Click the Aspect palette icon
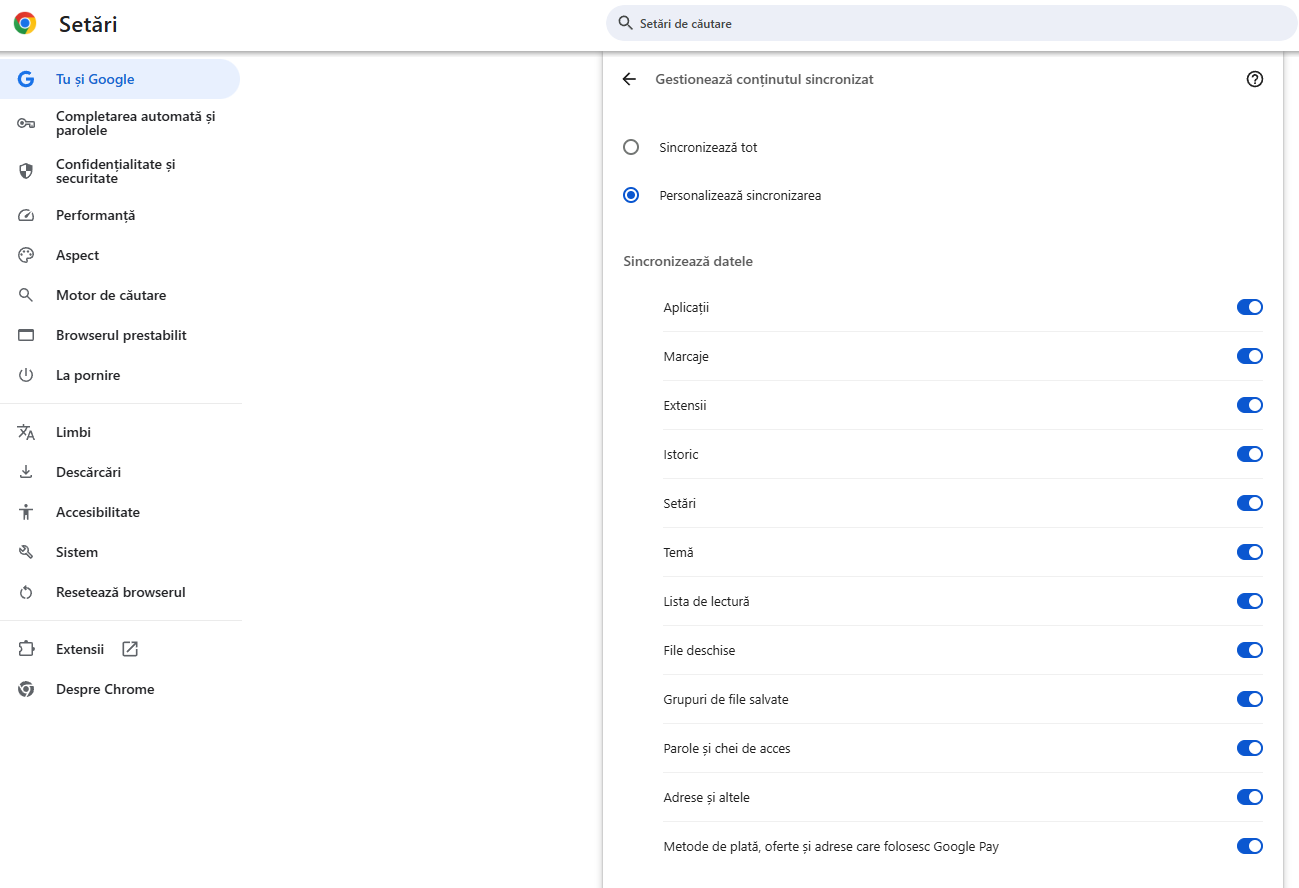Image resolution: width=1299 pixels, height=888 pixels. [x=26, y=255]
